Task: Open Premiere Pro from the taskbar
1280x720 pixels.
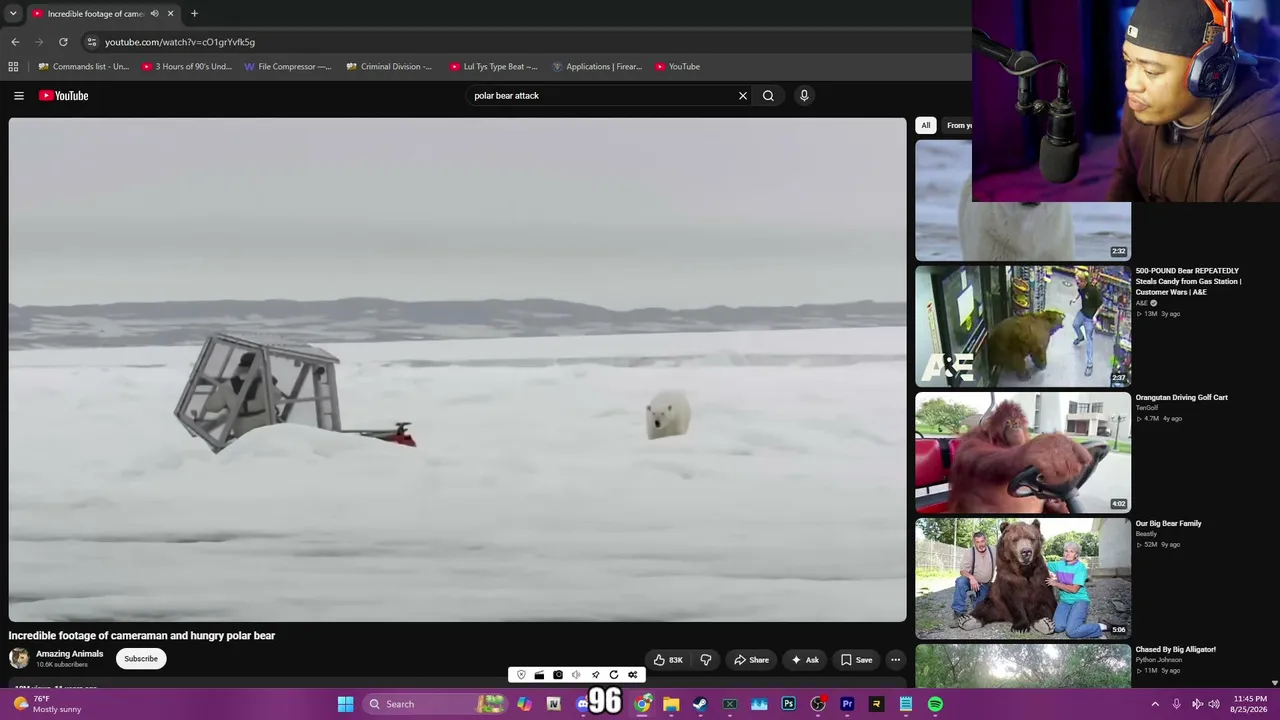Action: tap(847, 704)
